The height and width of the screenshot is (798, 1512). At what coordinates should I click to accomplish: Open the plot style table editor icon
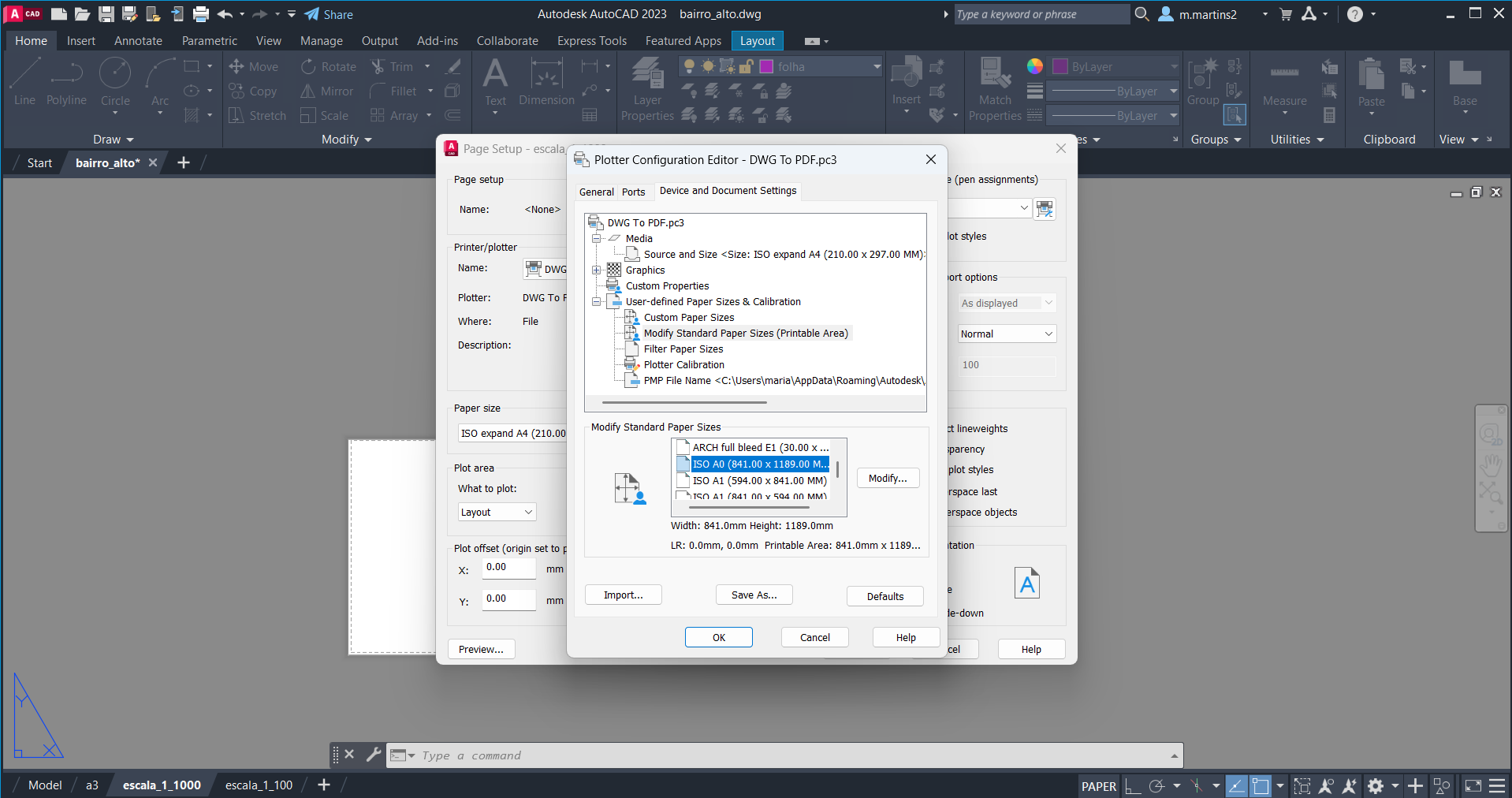click(x=1045, y=209)
